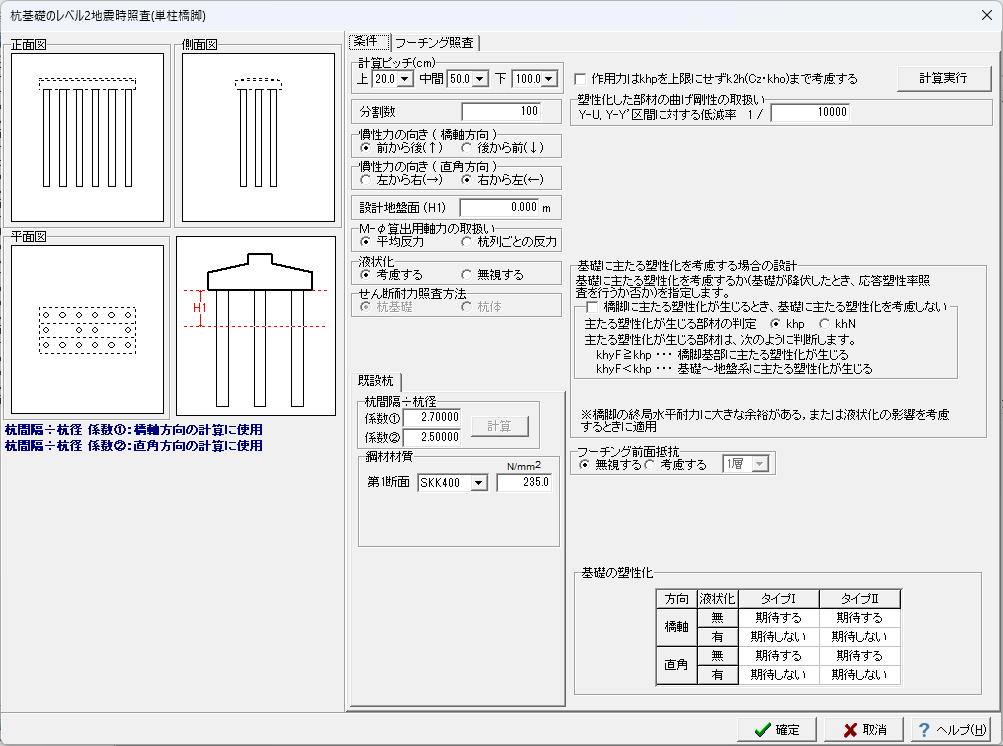
Task: Toggle 橋脚に主たる塑性化が生じるとき checkbox
Action: (x=592, y=308)
